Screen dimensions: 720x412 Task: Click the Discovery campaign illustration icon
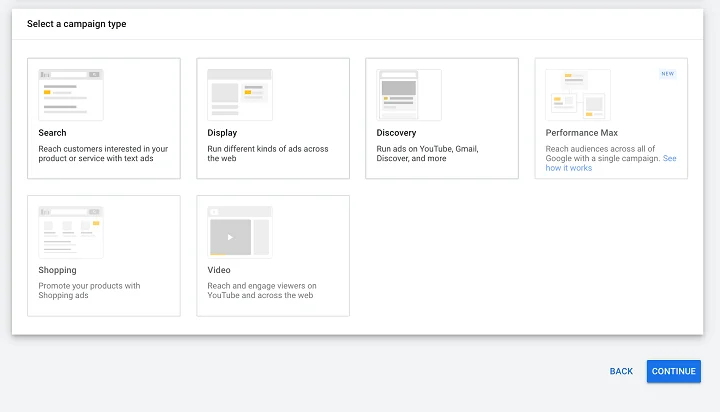point(409,95)
